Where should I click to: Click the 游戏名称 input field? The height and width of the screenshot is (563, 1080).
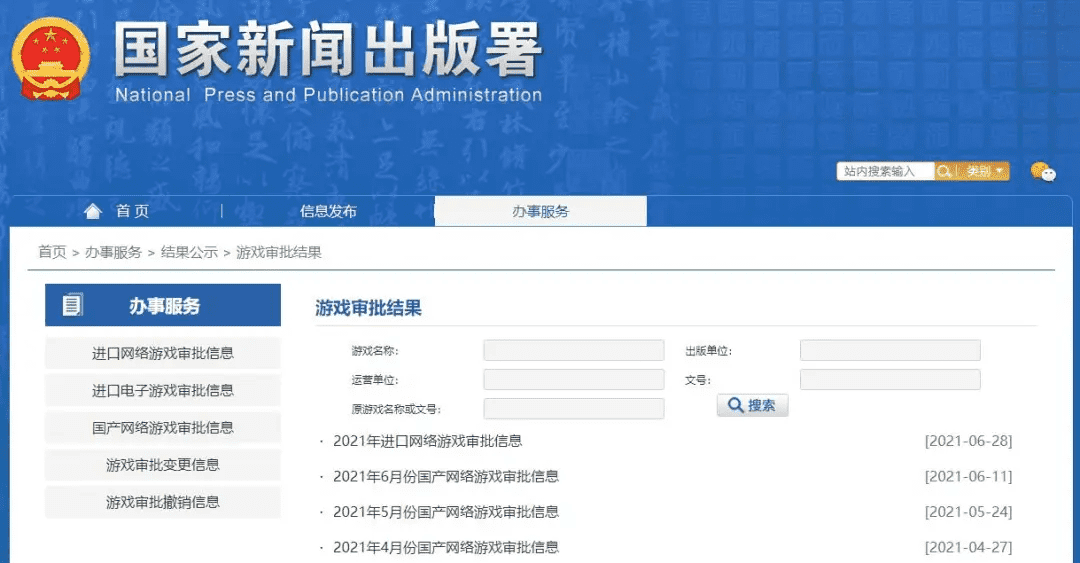tap(574, 350)
